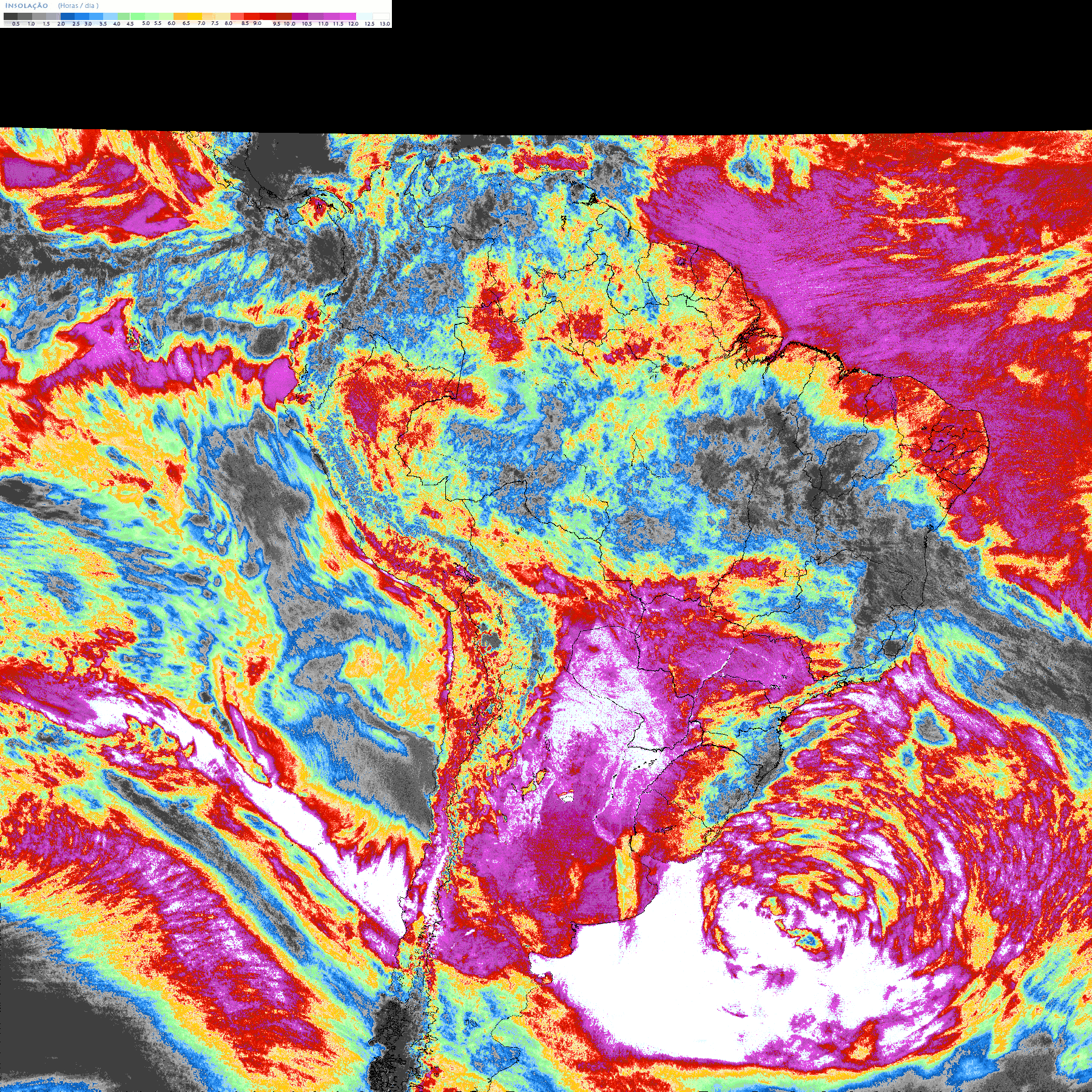Screen dimensions: 1092x1092
Task: Select the 12.0 legend value
Action: [353, 24]
